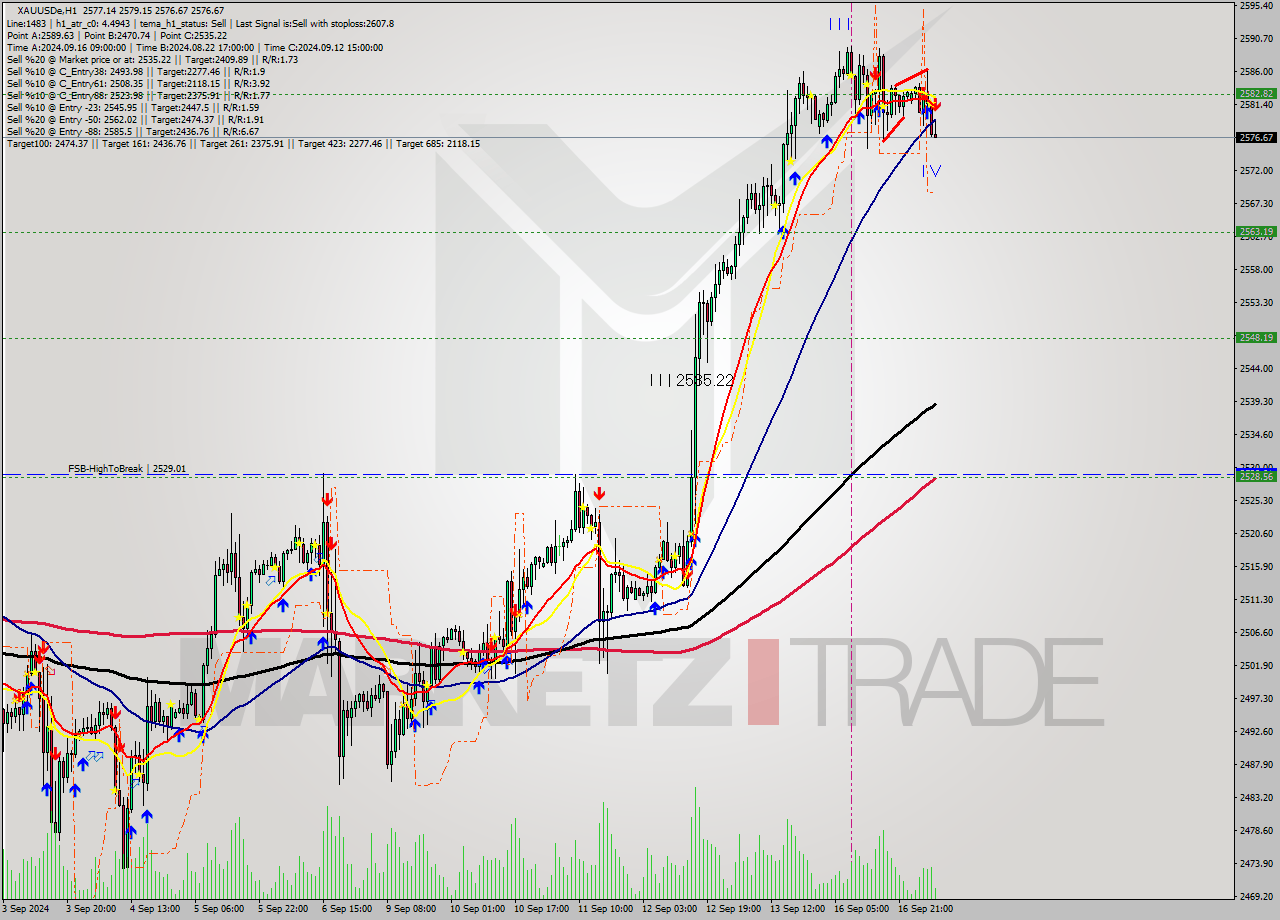1280x920 pixels.
Task: Click the 2520.60 price axis label
Action: pos(1256,534)
